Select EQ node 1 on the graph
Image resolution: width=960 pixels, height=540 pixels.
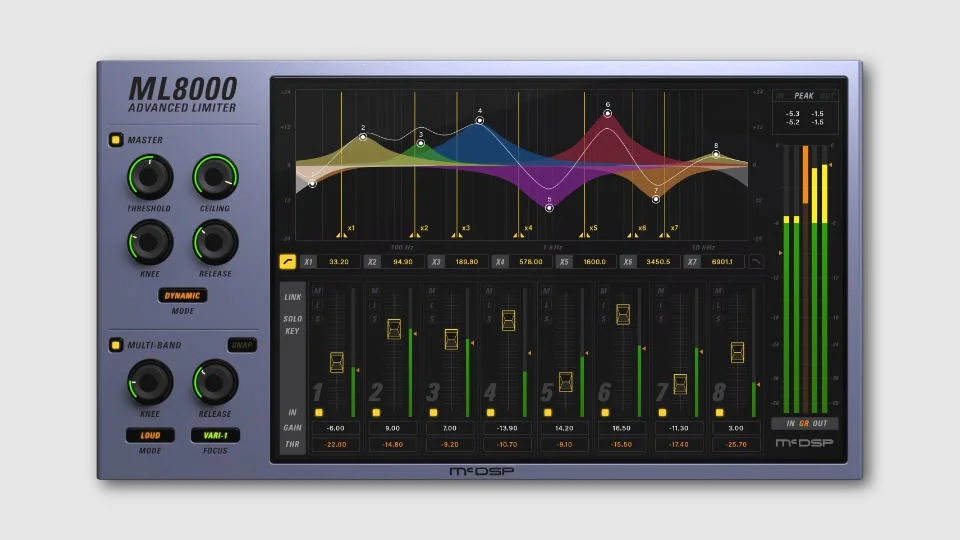[312, 183]
